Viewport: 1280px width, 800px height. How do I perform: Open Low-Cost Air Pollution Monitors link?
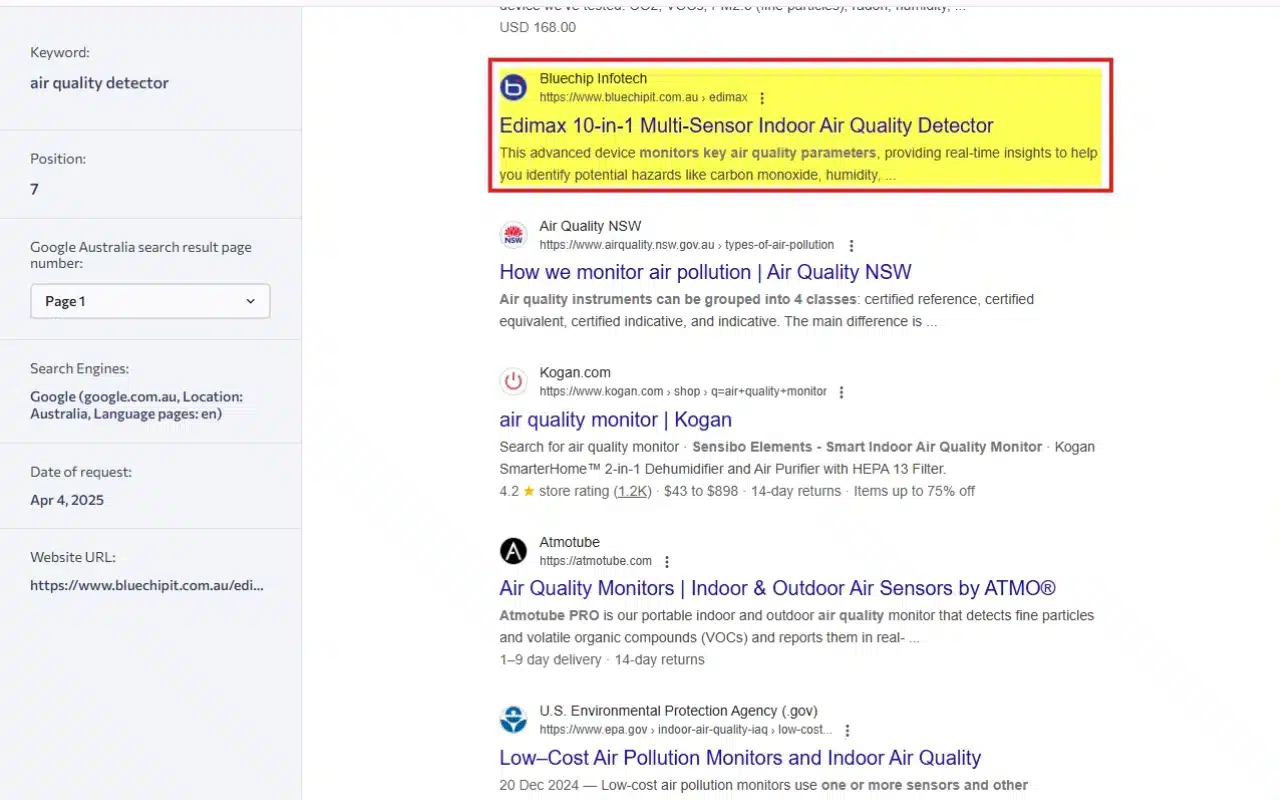(740, 757)
